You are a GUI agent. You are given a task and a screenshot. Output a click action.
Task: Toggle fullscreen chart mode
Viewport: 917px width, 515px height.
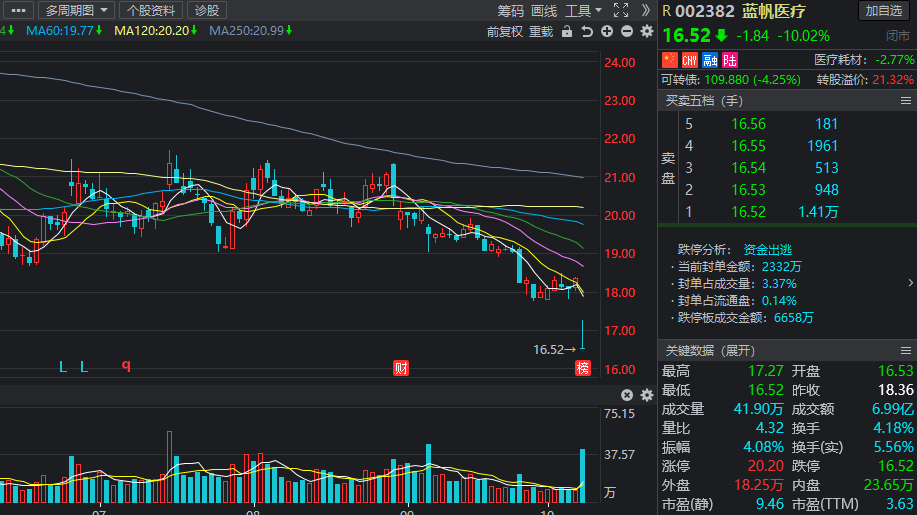coord(621,10)
